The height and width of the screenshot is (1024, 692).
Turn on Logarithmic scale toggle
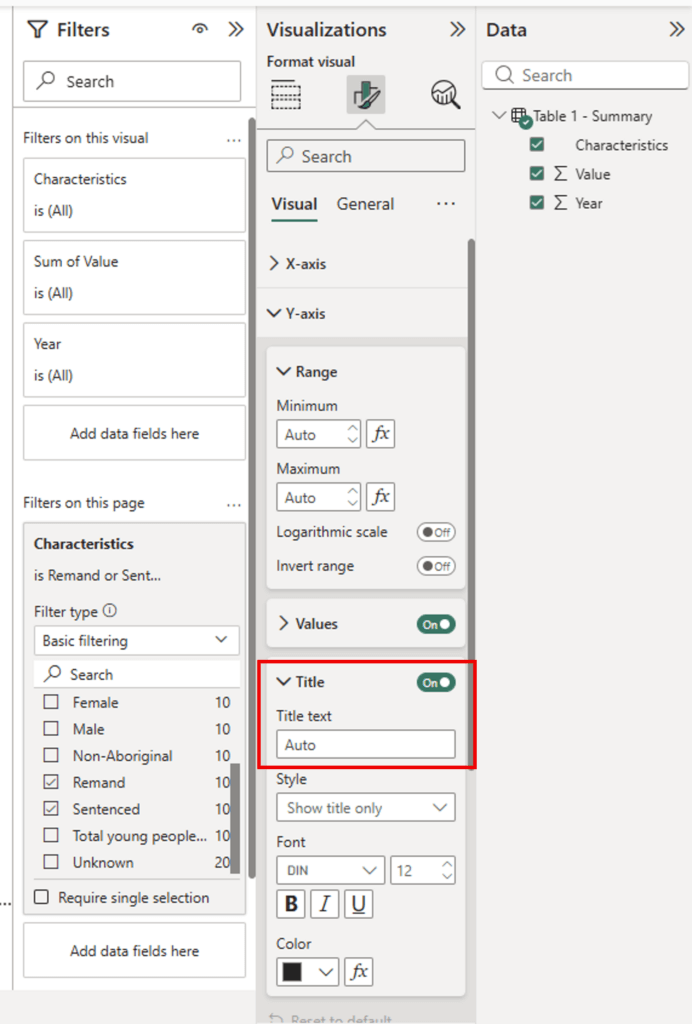(436, 532)
